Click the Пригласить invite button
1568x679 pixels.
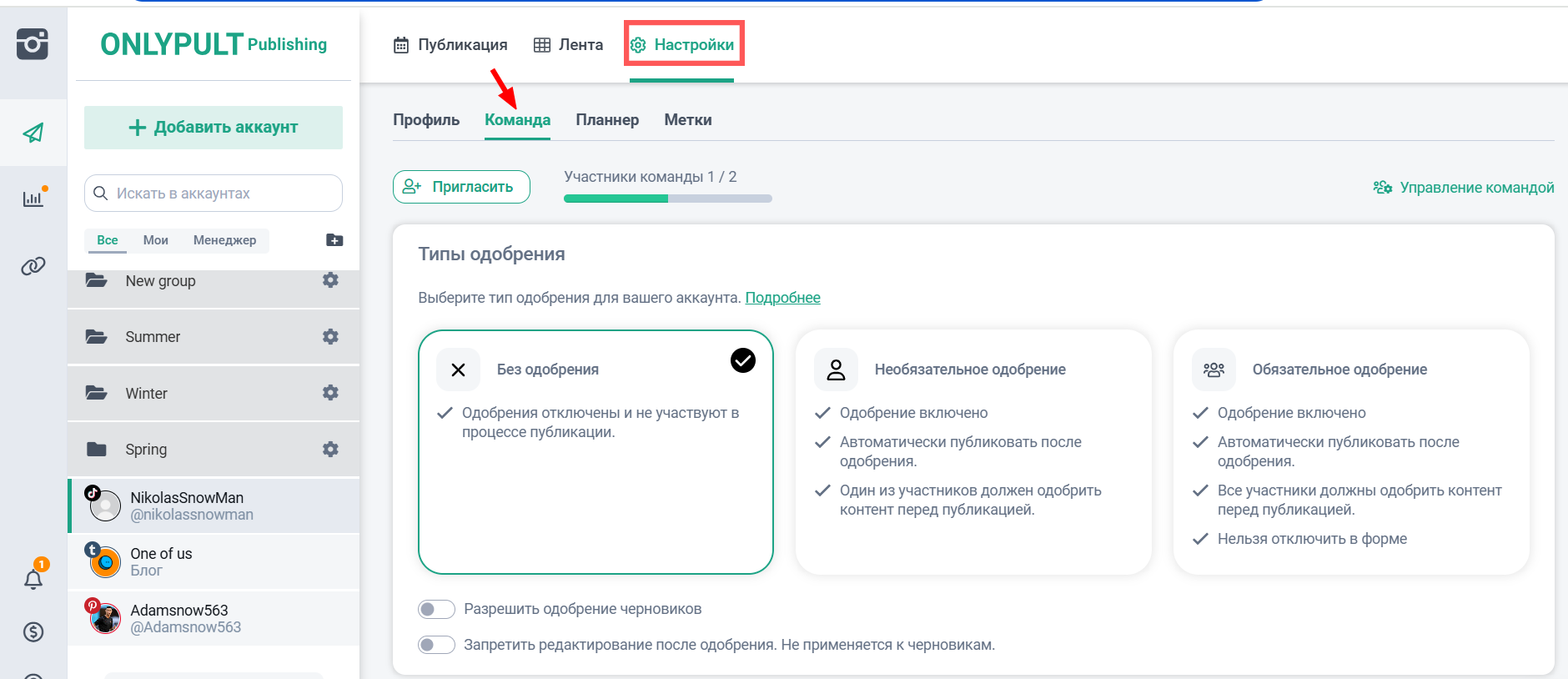click(461, 187)
